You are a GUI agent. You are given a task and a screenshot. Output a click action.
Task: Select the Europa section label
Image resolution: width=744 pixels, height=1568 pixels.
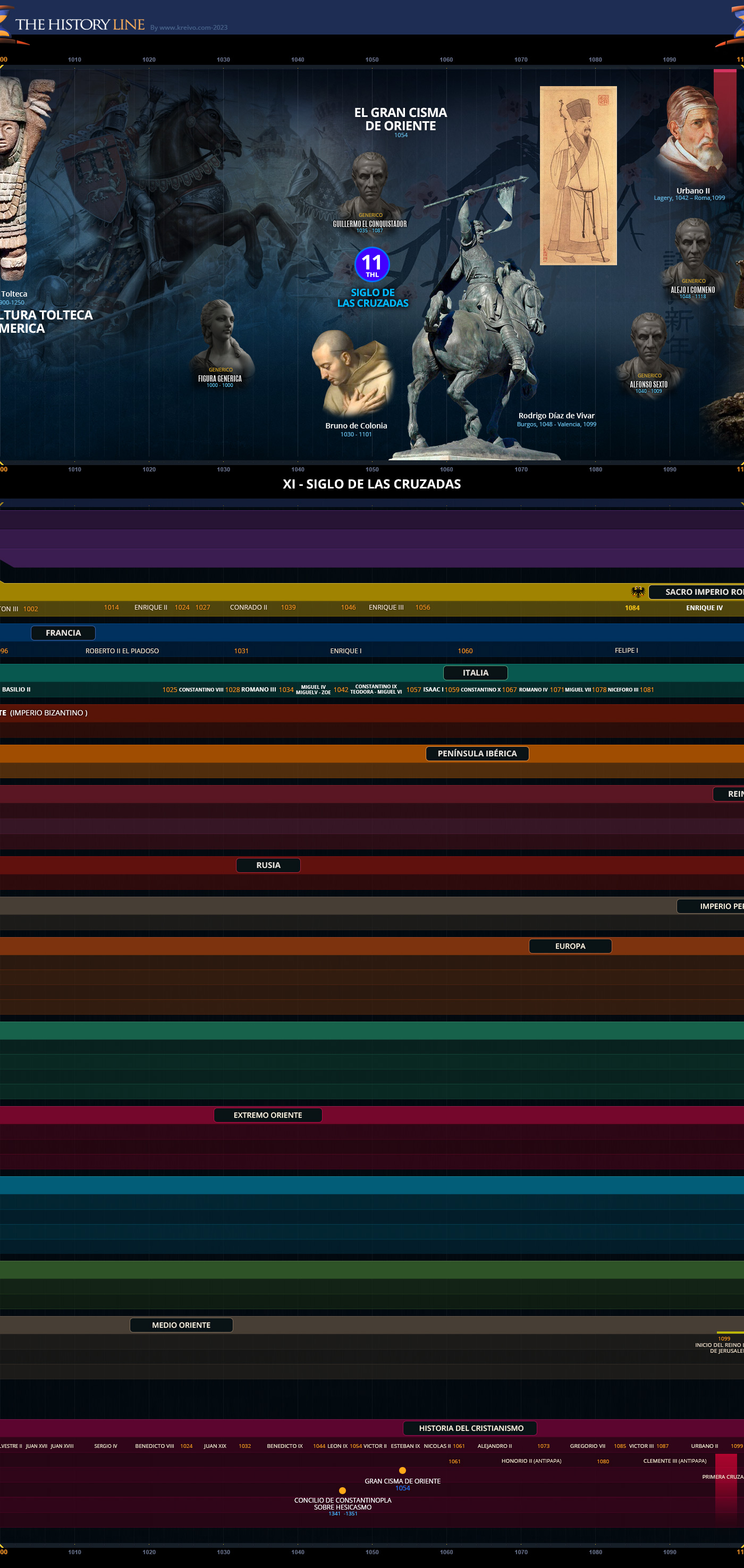pos(570,946)
